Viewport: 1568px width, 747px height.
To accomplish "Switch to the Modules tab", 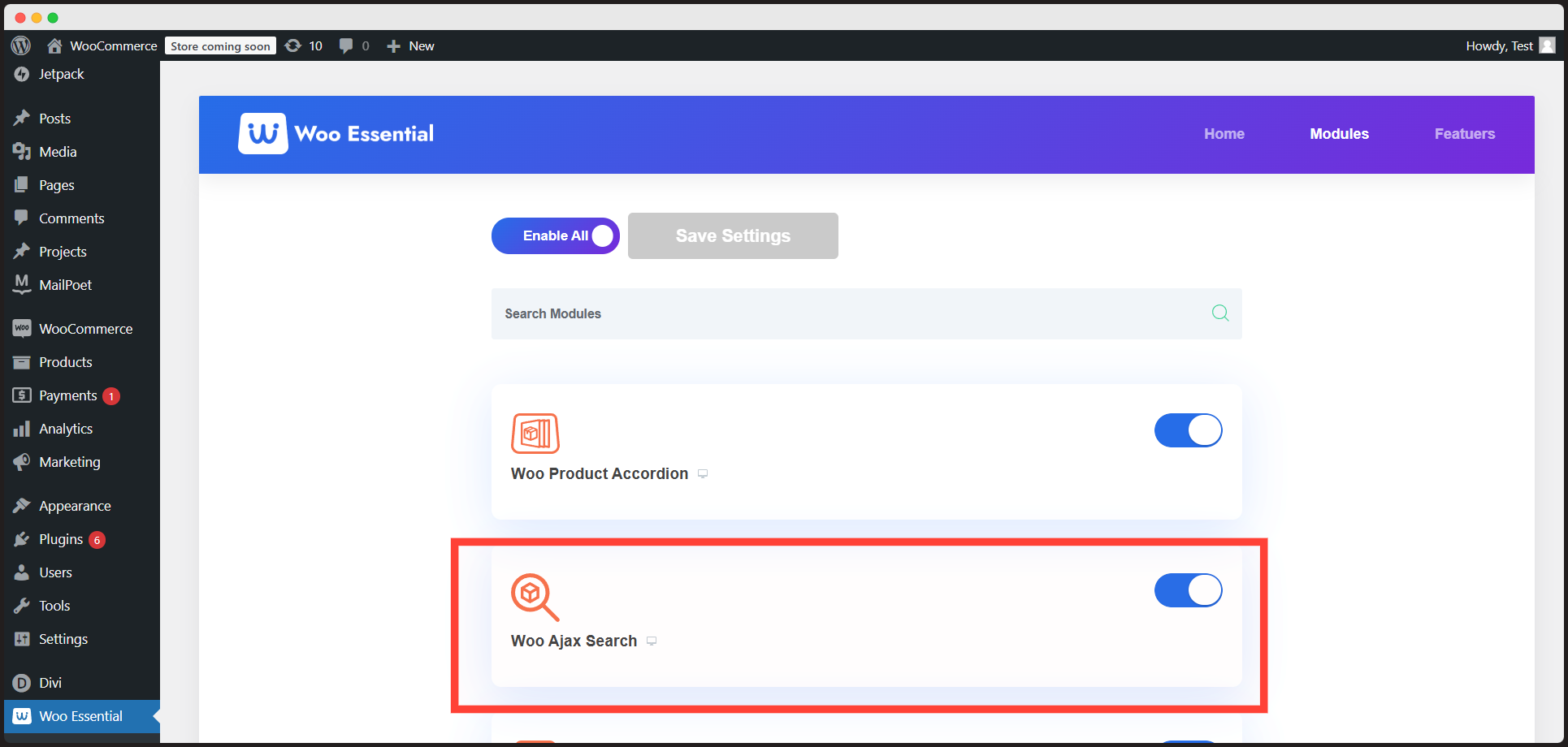I will pos(1339,134).
